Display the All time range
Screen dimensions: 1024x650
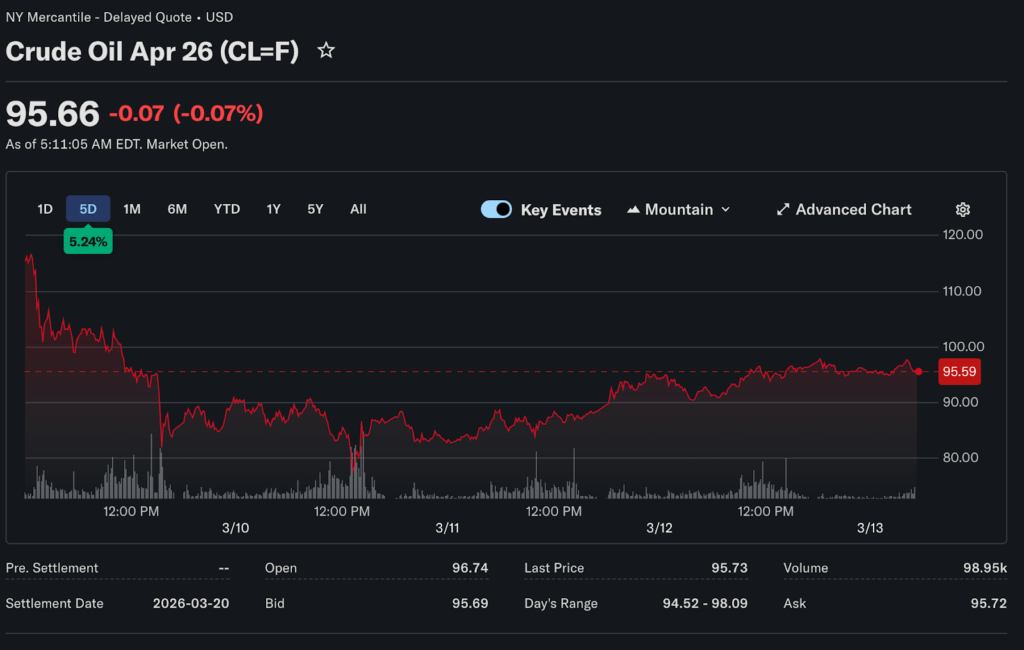click(358, 209)
